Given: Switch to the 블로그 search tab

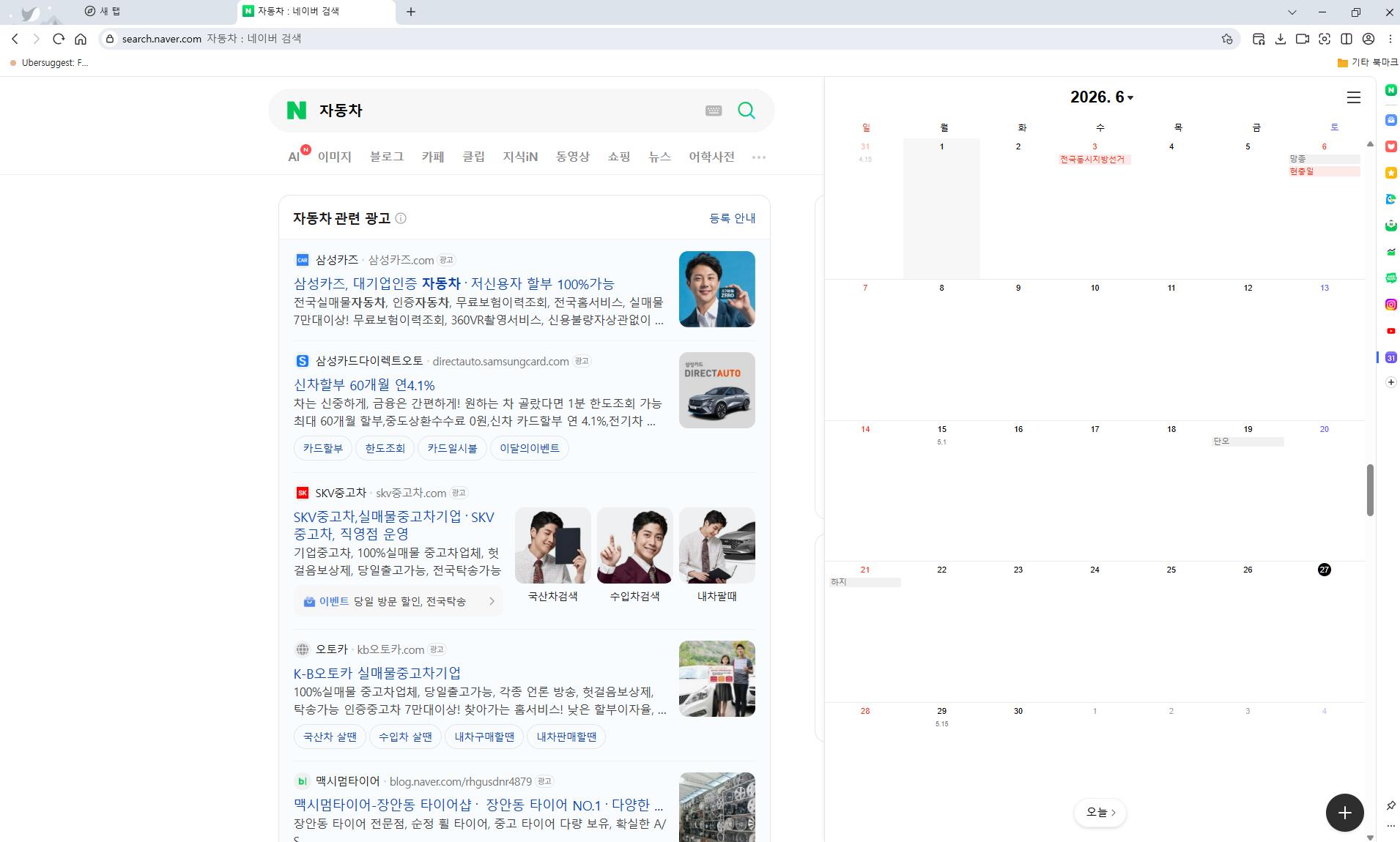Looking at the screenshot, I should [x=387, y=157].
